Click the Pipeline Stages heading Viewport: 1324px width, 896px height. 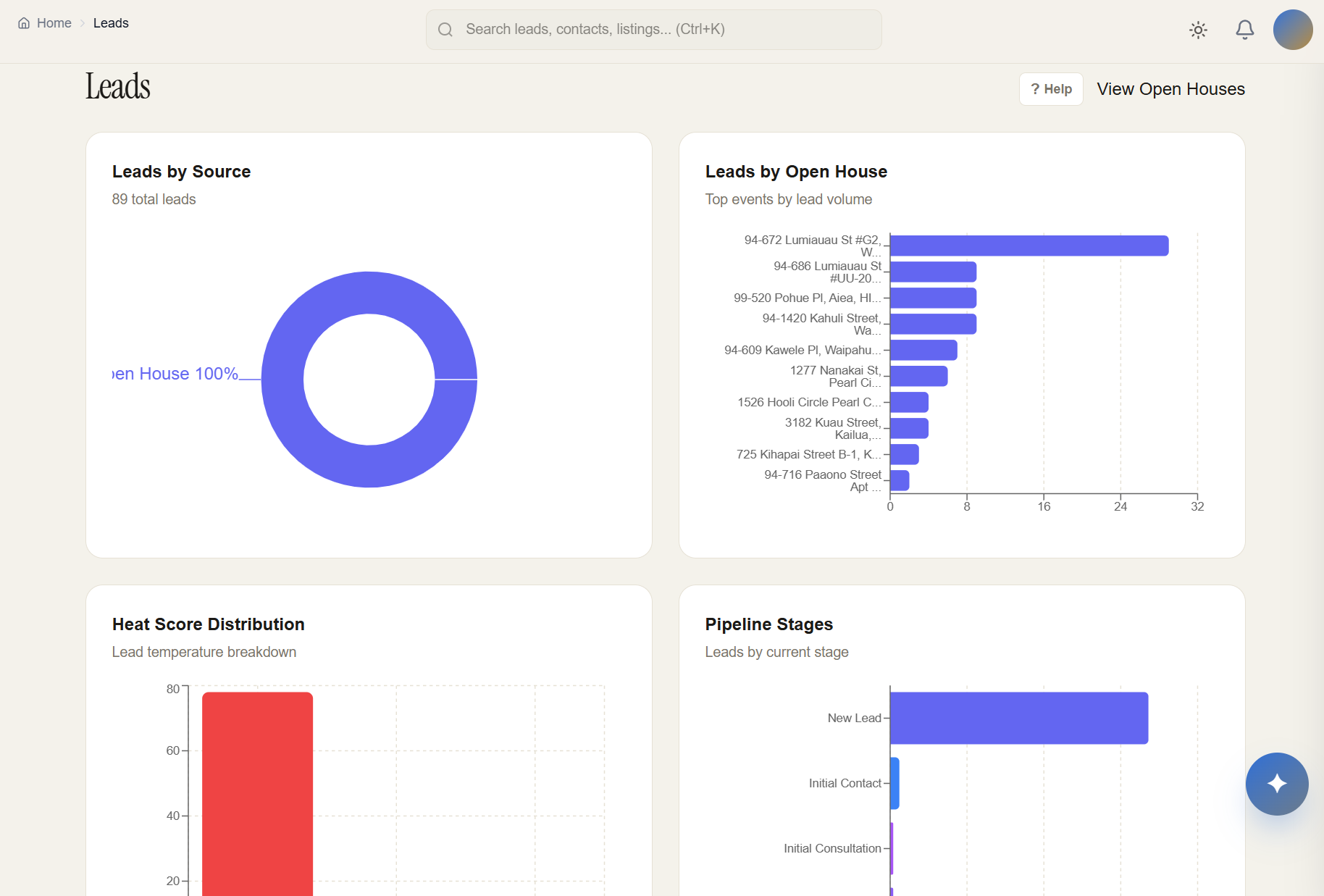coord(769,624)
